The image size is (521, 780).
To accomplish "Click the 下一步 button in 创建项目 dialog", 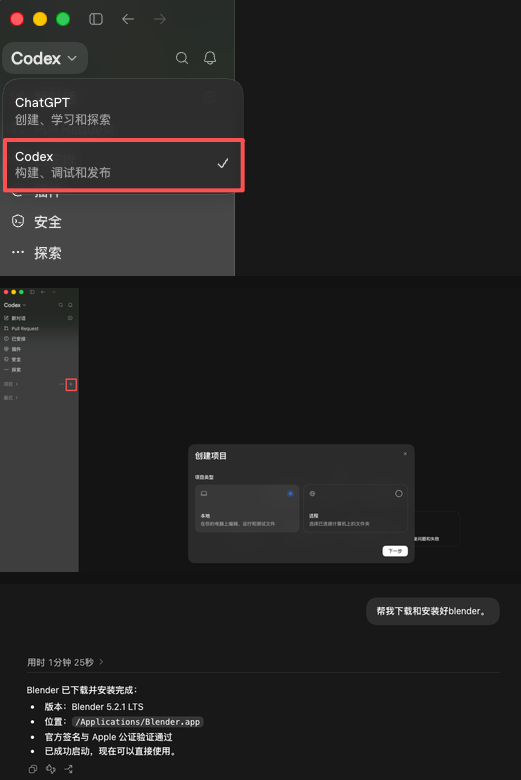I will [395, 551].
